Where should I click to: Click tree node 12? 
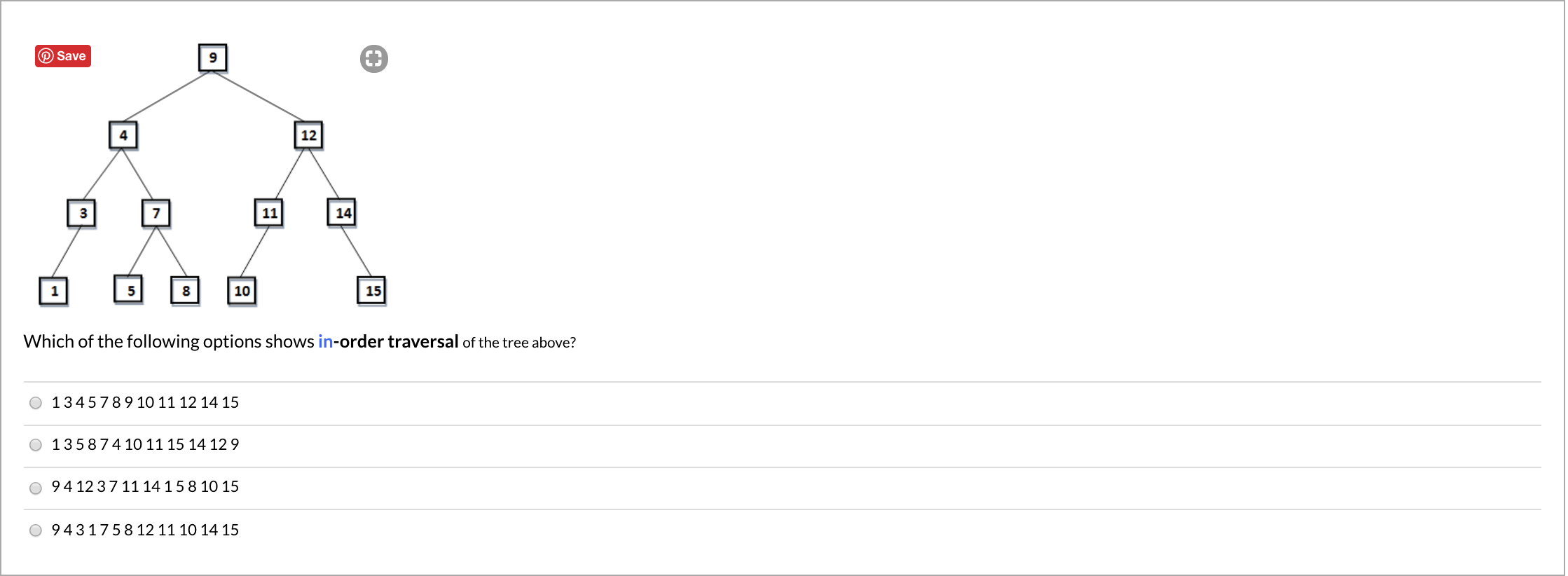(308, 135)
